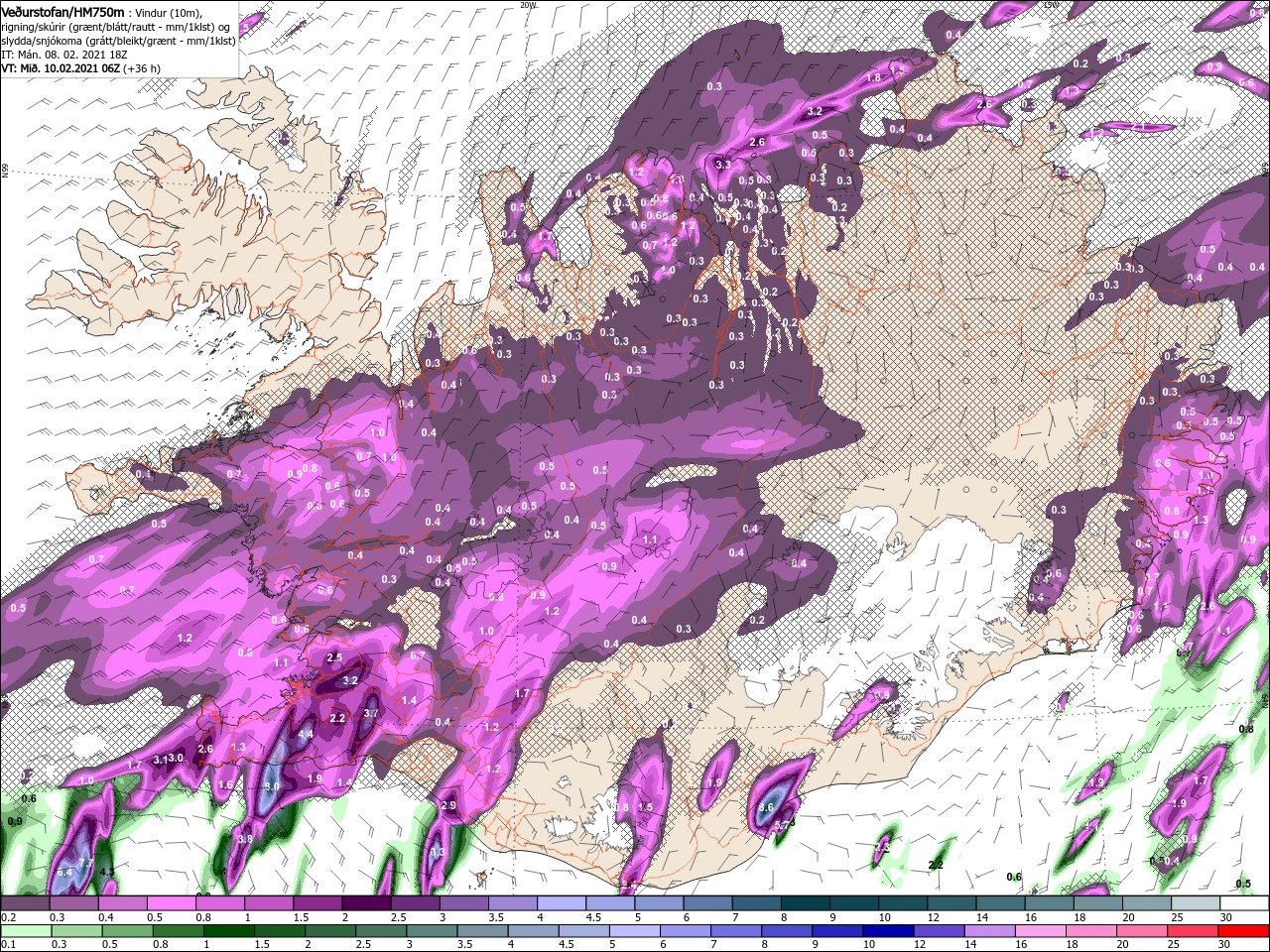The height and width of the screenshot is (952, 1270).
Task: Click the '1.8' precipitation value near the northern coast
Action: pyautogui.click(x=874, y=76)
